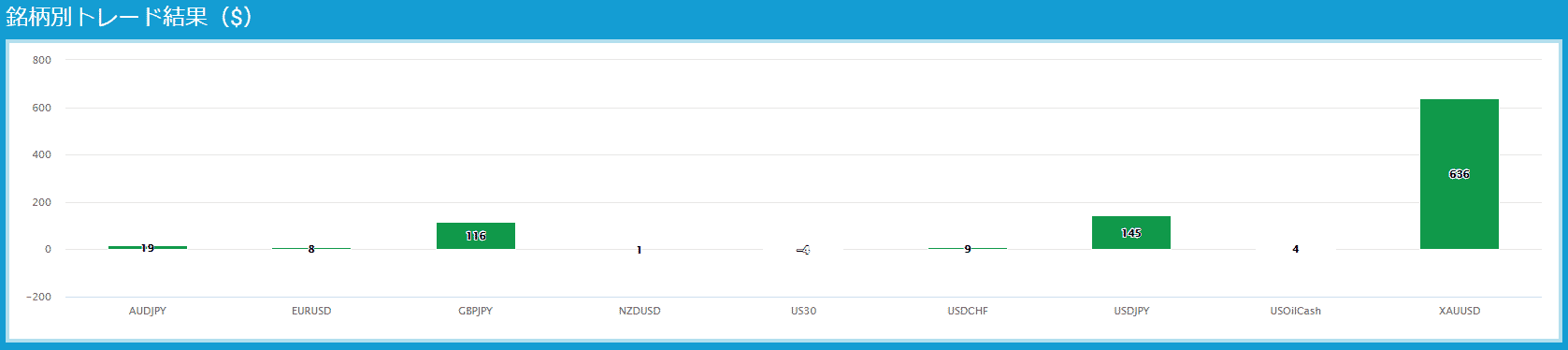Click the NZDUSD value label 1
The height and width of the screenshot is (350, 1568).
click(x=640, y=250)
